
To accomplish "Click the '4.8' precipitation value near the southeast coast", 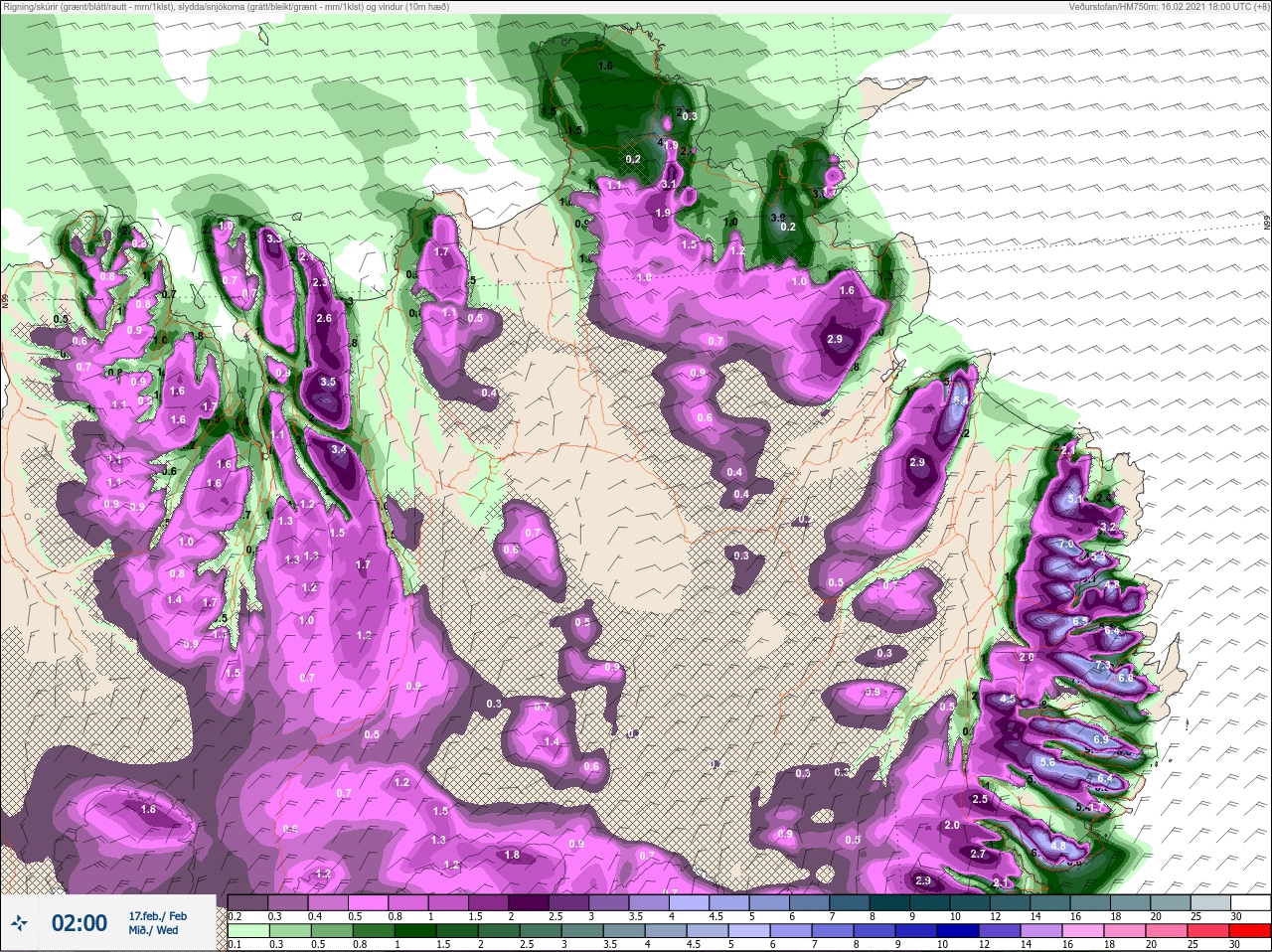I will point(1058,847).
